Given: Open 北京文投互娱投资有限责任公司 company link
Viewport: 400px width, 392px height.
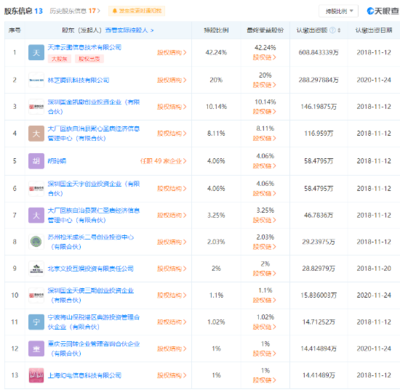Looking at the screenshot, I should [x=90, y=268].
